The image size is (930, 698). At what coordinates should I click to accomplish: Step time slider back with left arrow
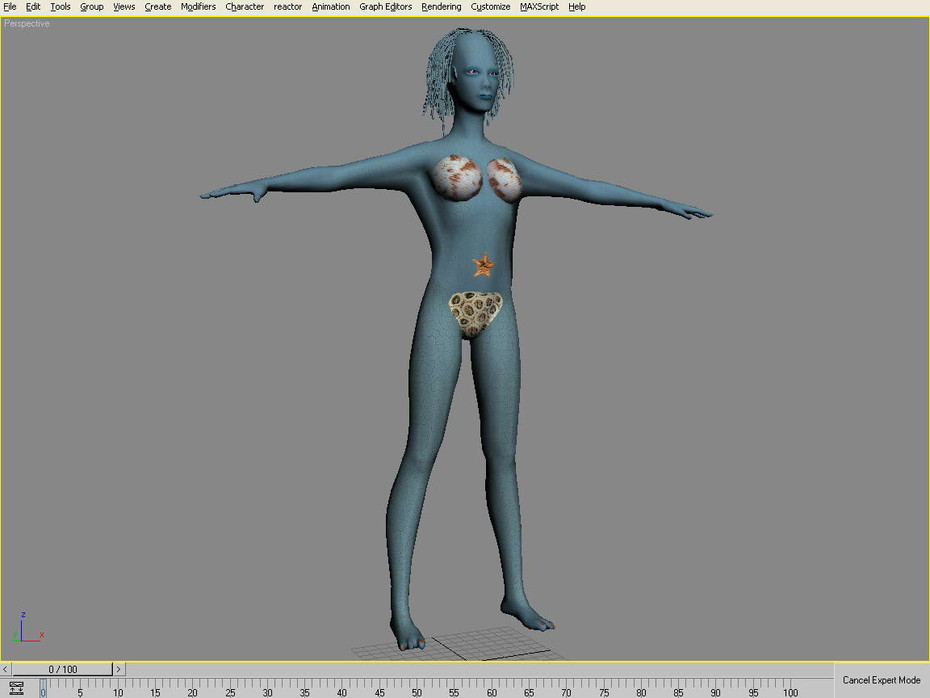pos(5,669)
